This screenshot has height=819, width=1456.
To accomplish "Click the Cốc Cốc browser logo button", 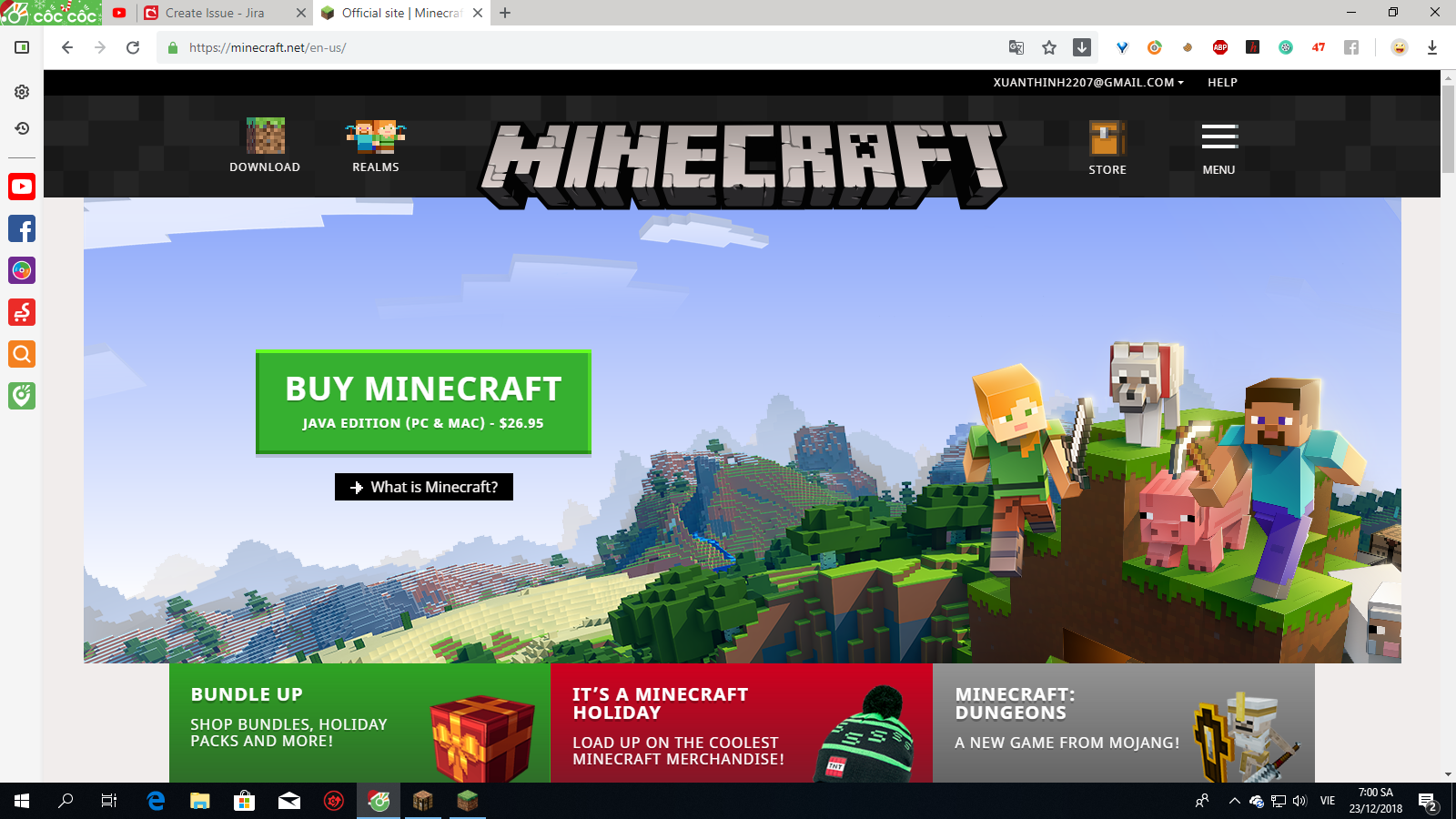I will (x=51, y=13).
